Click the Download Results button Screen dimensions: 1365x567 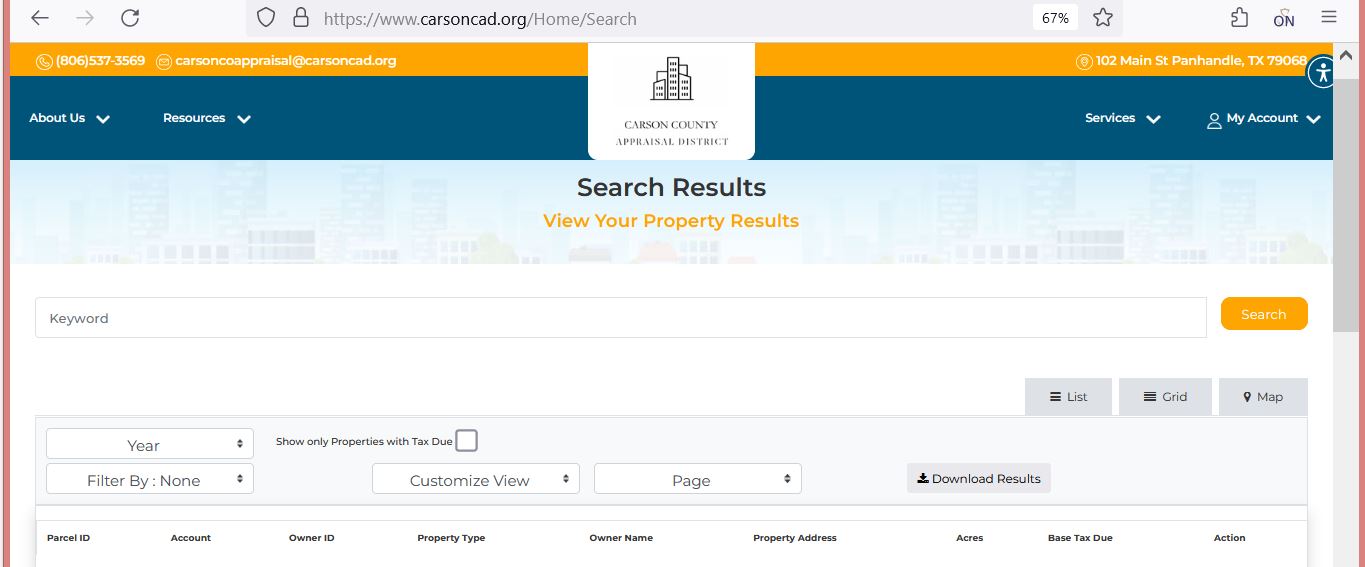(979, 478)
